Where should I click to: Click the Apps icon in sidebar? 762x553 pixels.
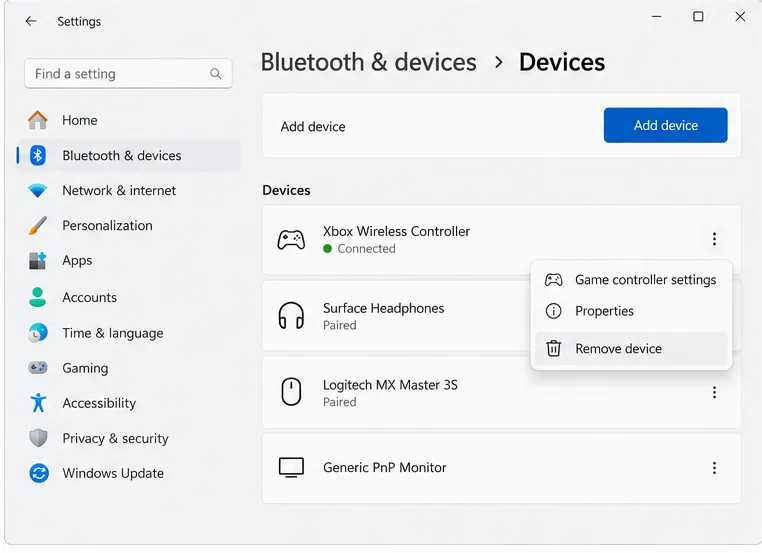click(37, 260)
